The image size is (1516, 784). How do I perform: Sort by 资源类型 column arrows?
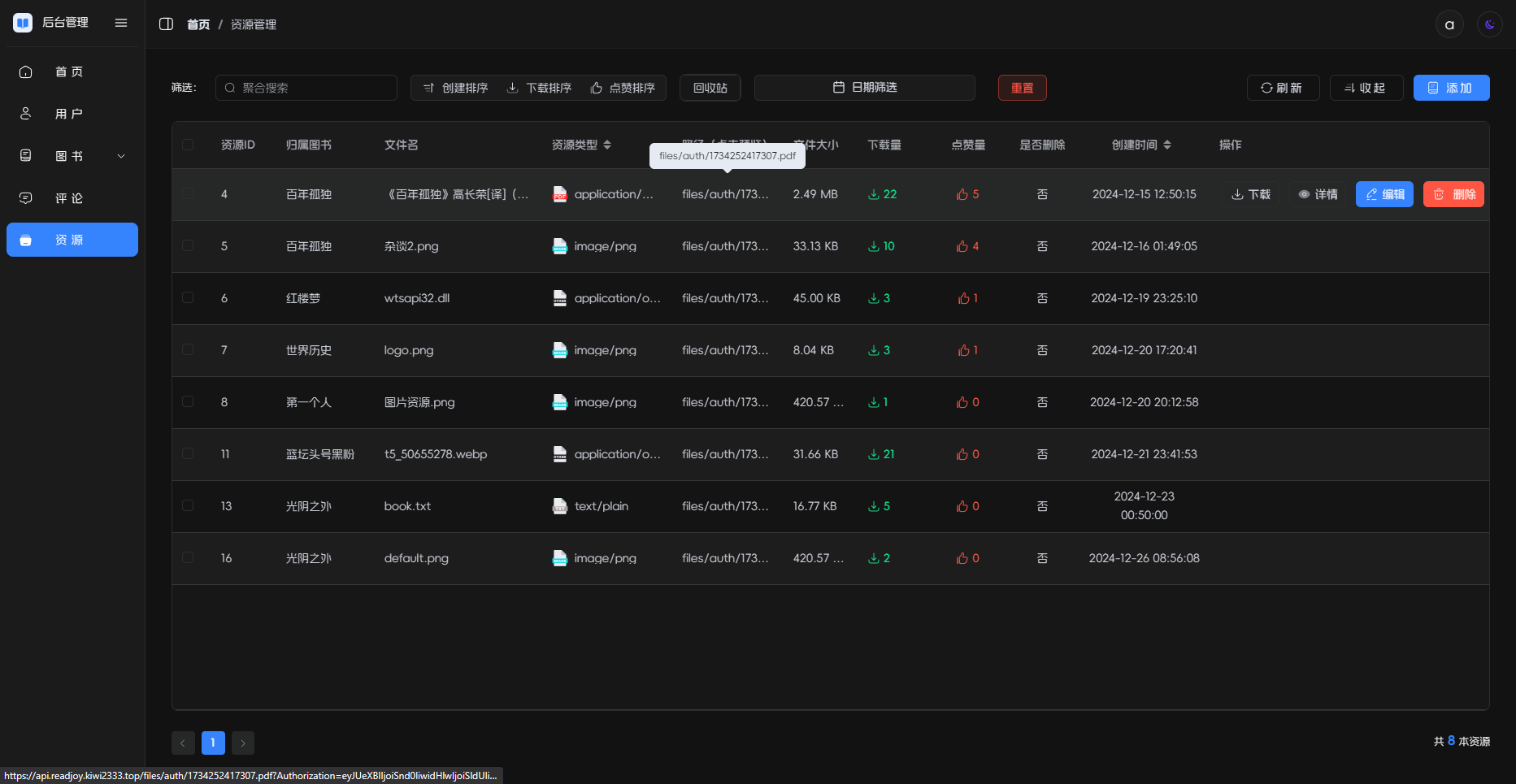coord(607,145)
